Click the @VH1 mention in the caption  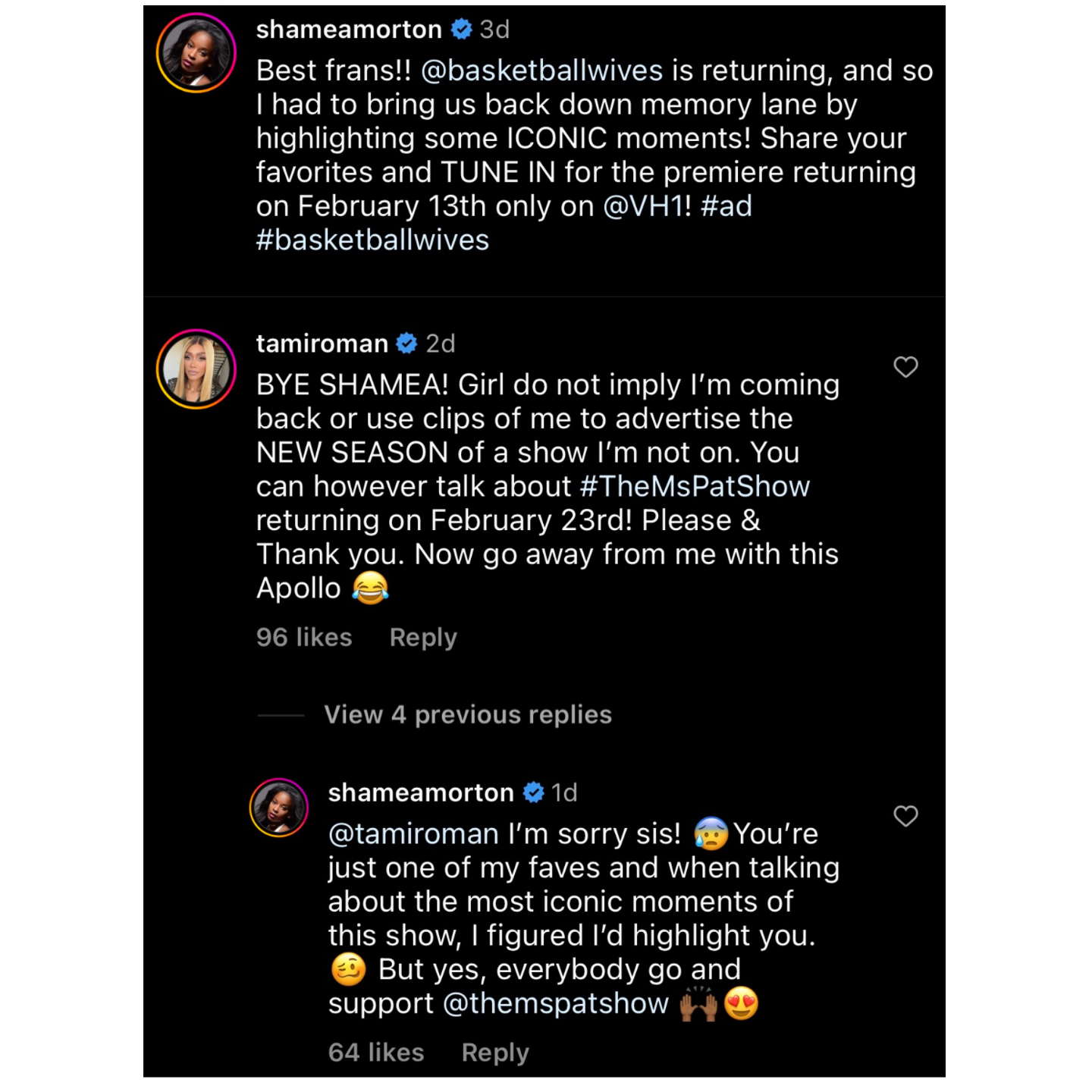click(645, 206)
